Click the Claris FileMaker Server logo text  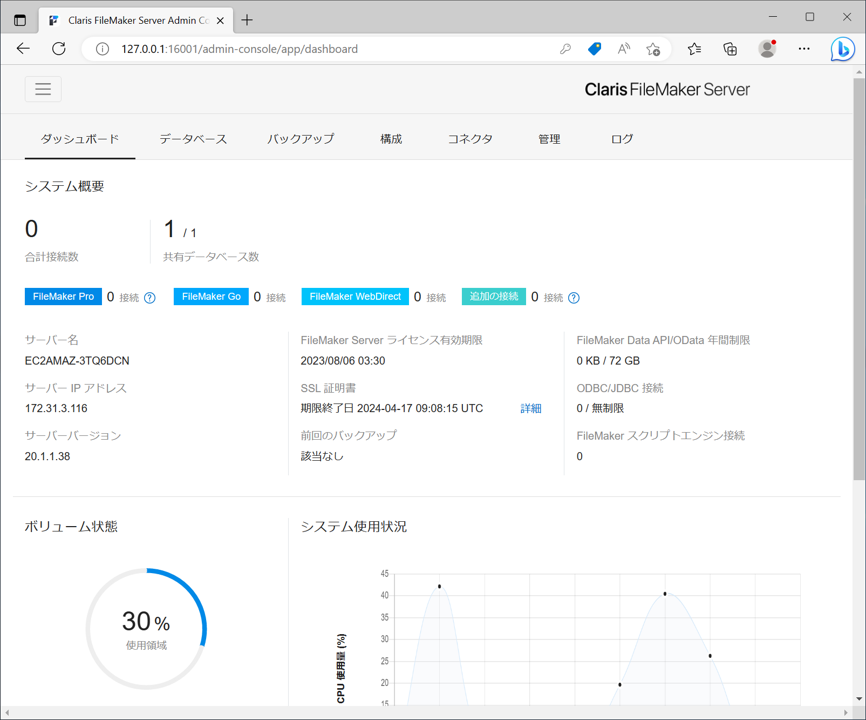pos(667,89)
